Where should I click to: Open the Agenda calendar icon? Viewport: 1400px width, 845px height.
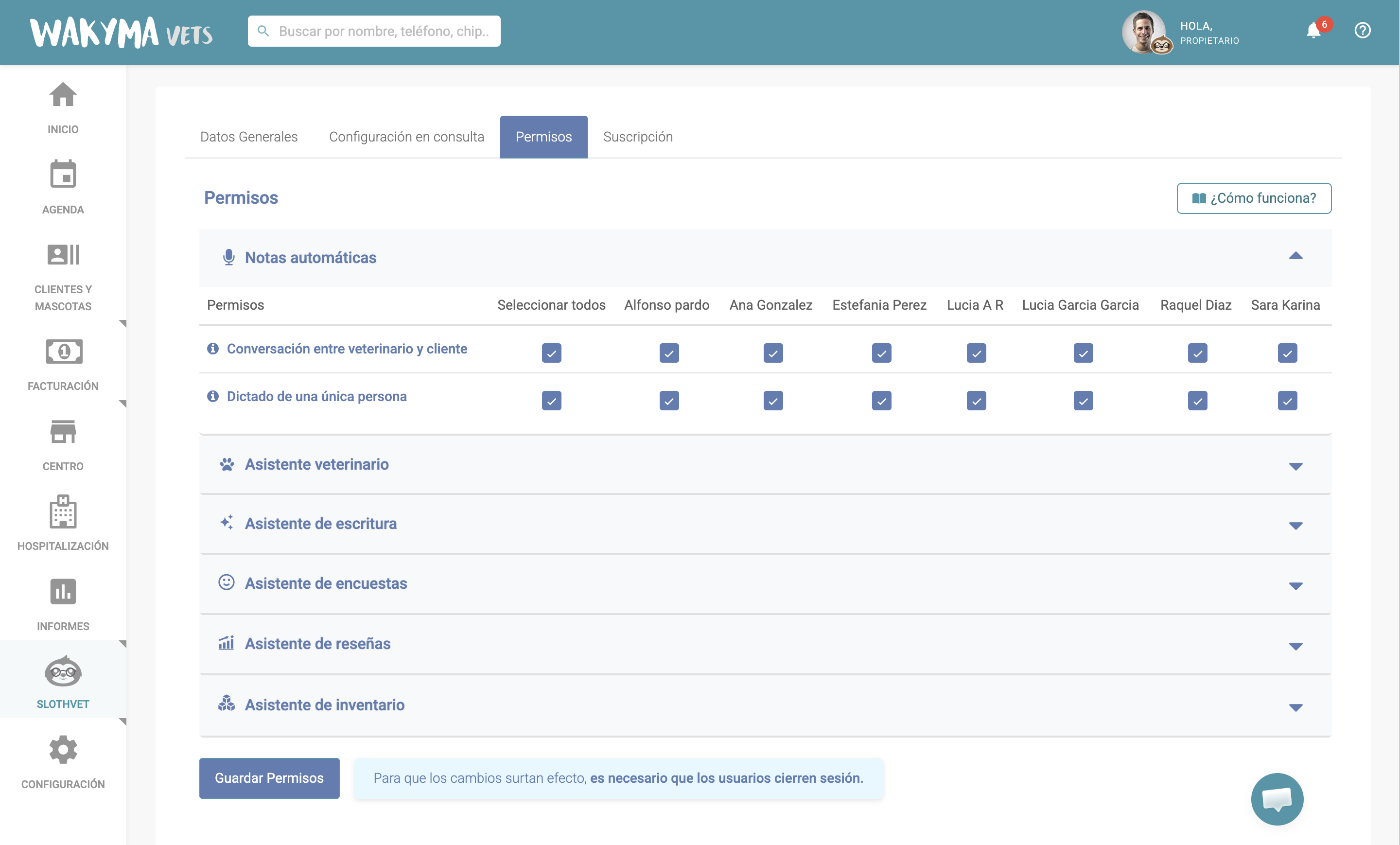pos(63,174)
